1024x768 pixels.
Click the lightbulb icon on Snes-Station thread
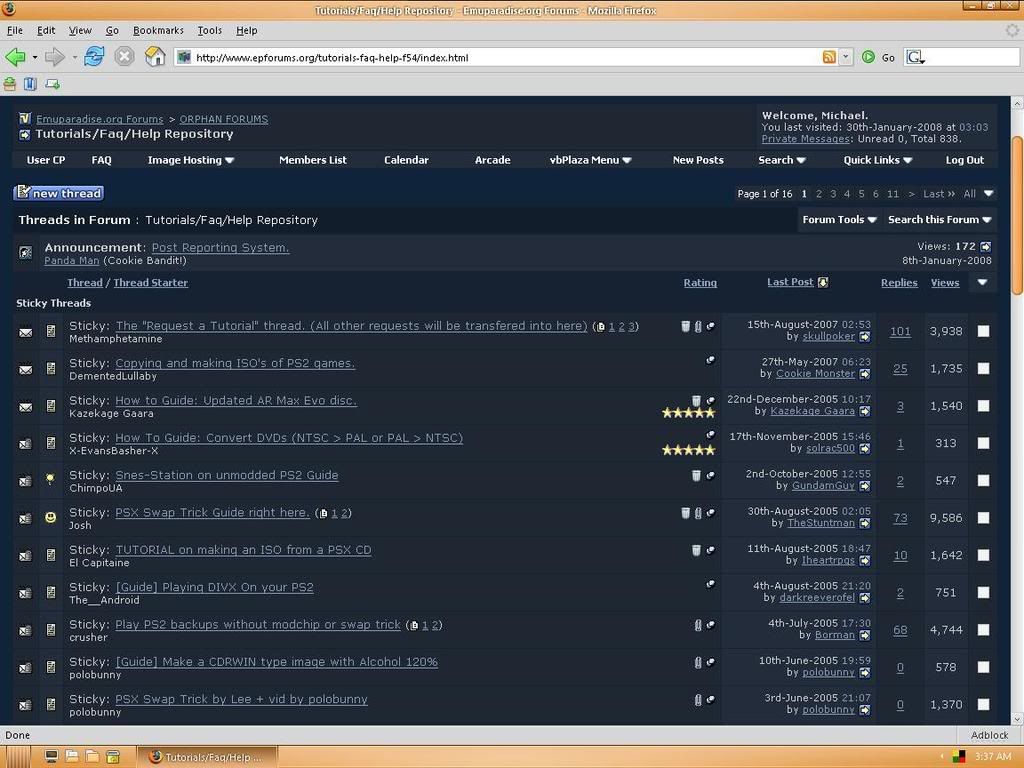pos(50,480)
